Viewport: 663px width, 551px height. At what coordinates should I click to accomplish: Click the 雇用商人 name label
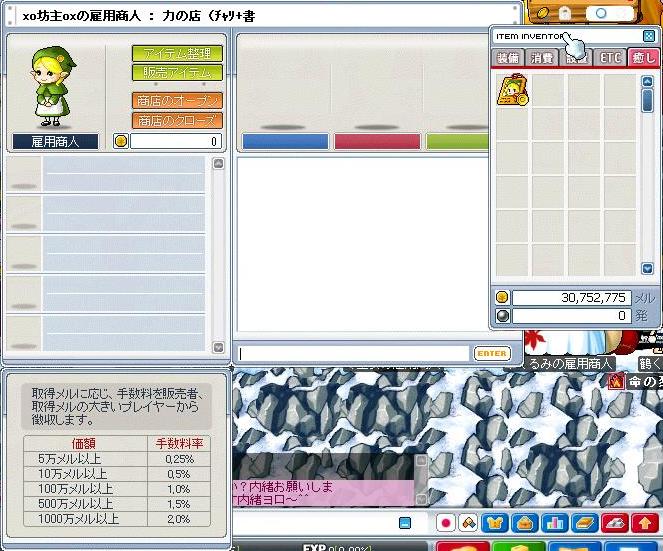pos(55,141)
